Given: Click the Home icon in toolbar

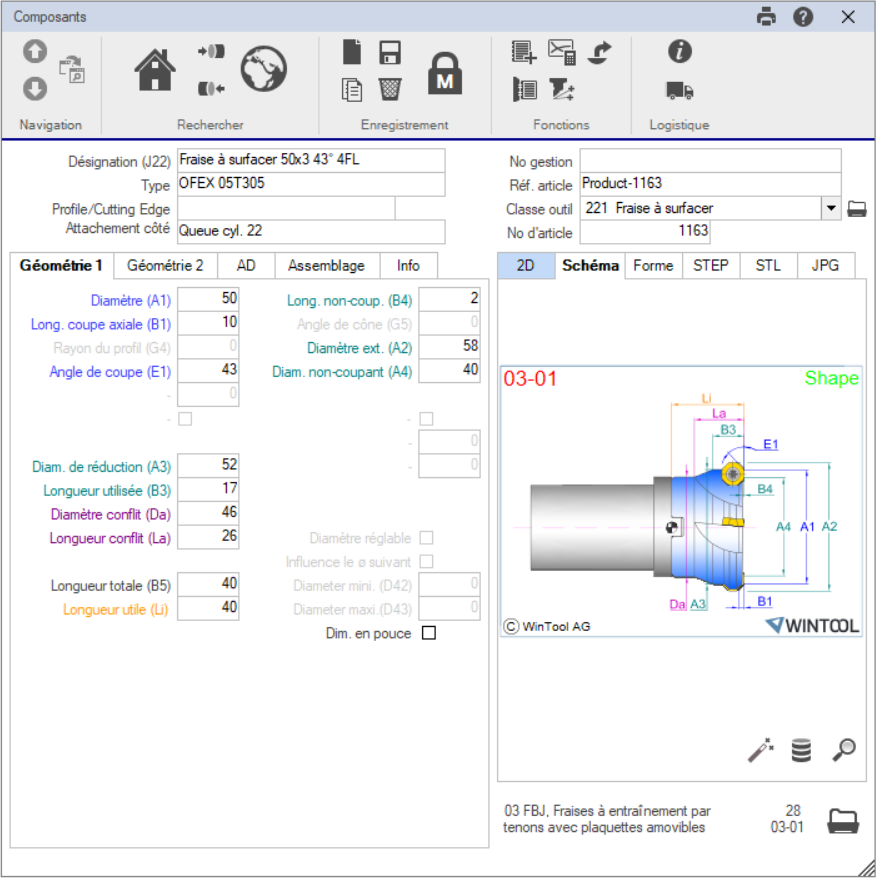Looking at the screenshot, I should pyautogui.click(x=155, y=69).
